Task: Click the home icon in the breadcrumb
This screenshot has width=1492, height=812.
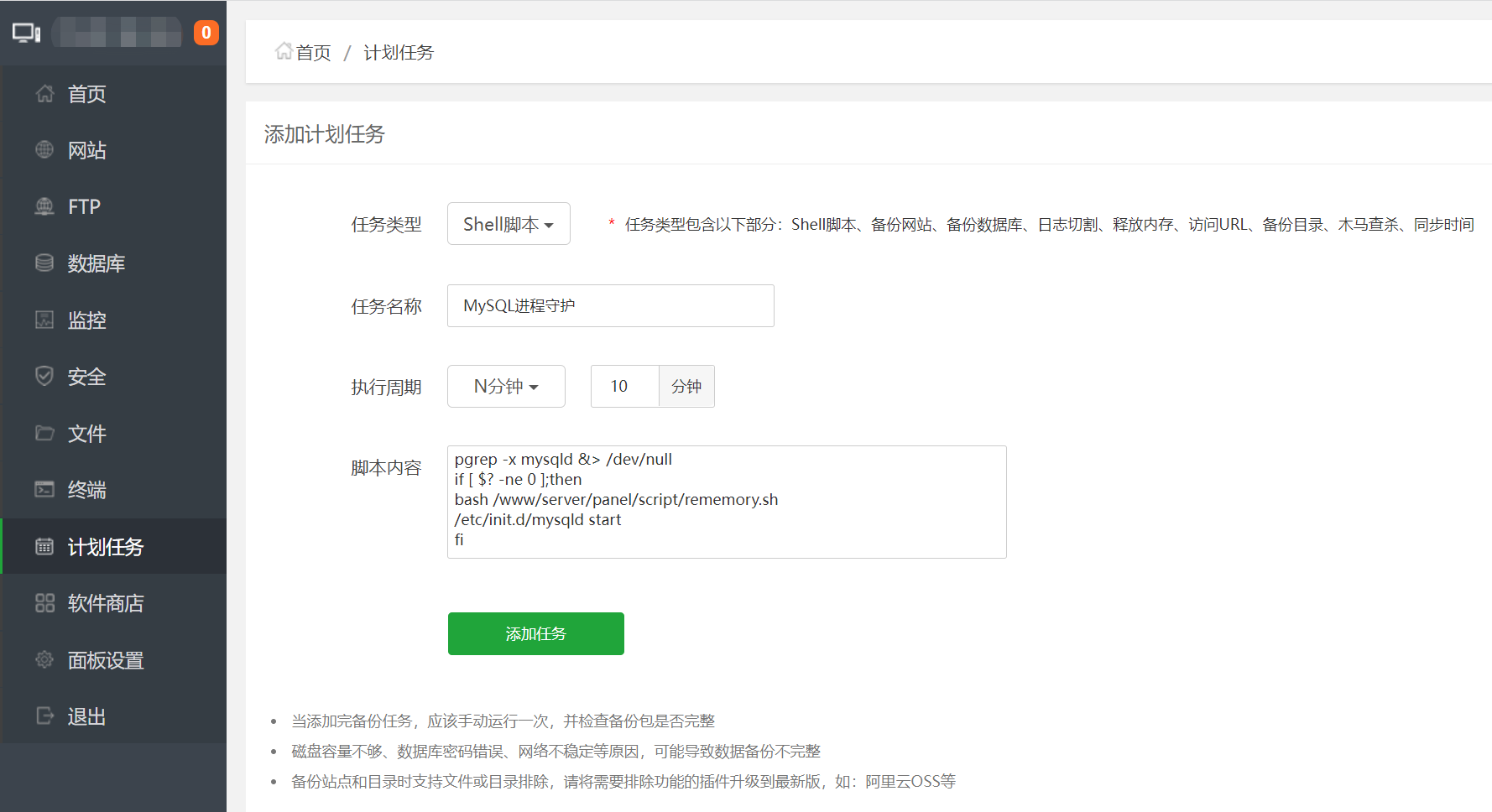Action: pyautogui.click(x=283, y=50)
